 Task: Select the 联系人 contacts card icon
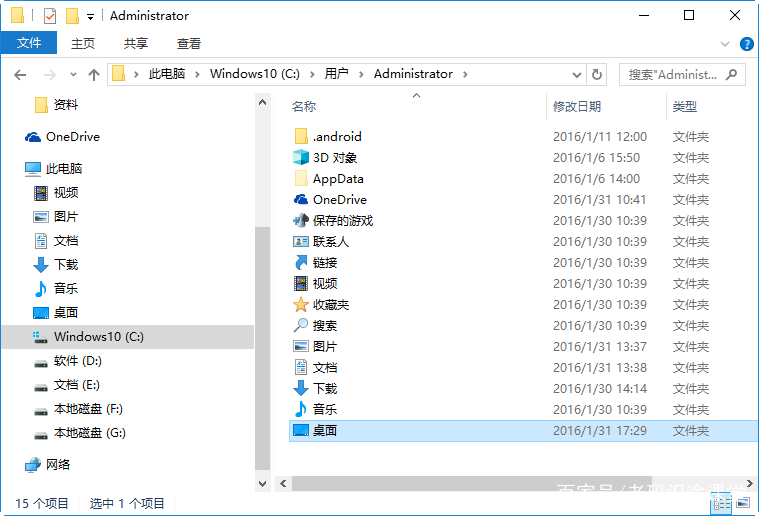click(301, 242)
